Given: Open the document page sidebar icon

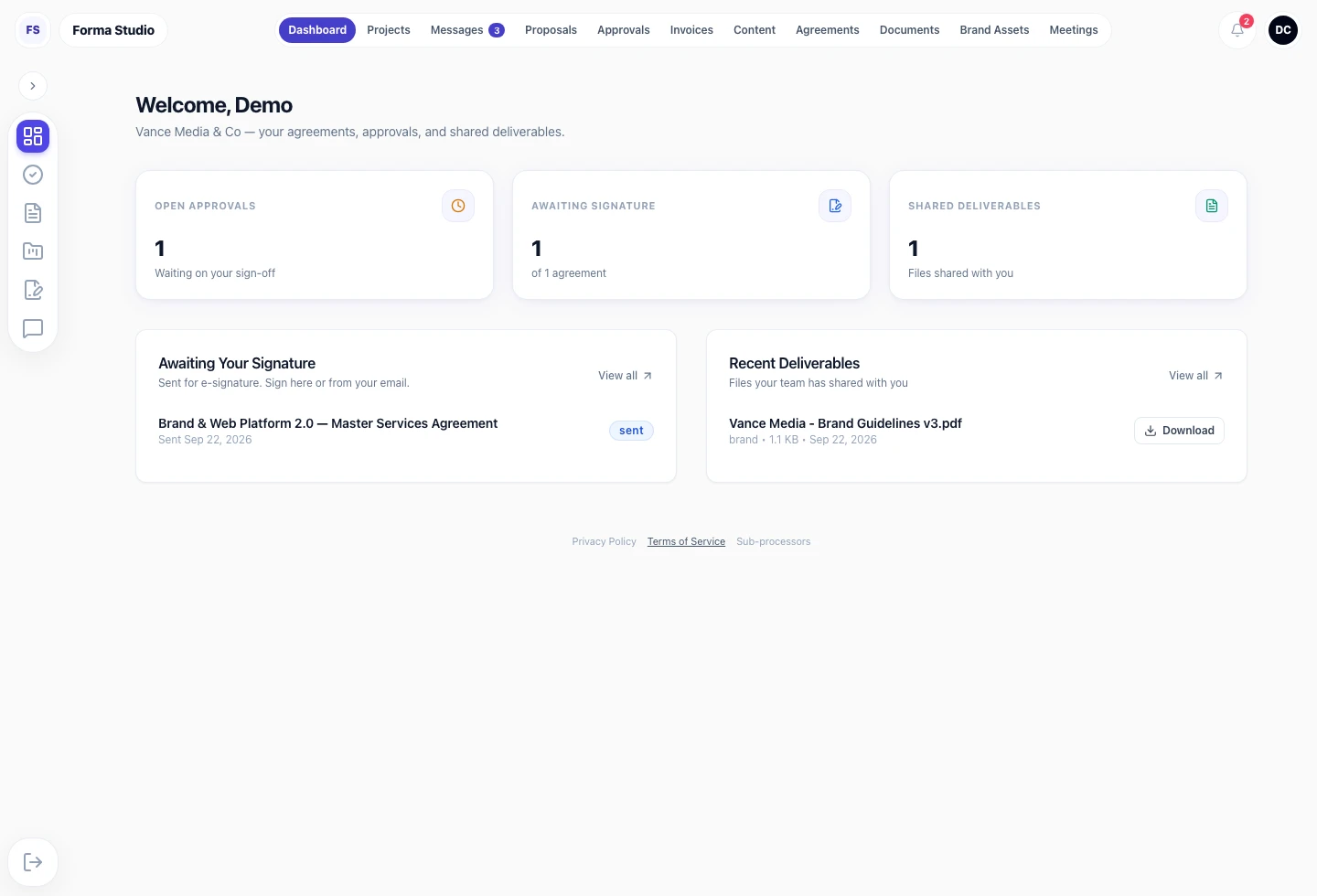Looking at the screenshot, I should (x=33, y=213).
